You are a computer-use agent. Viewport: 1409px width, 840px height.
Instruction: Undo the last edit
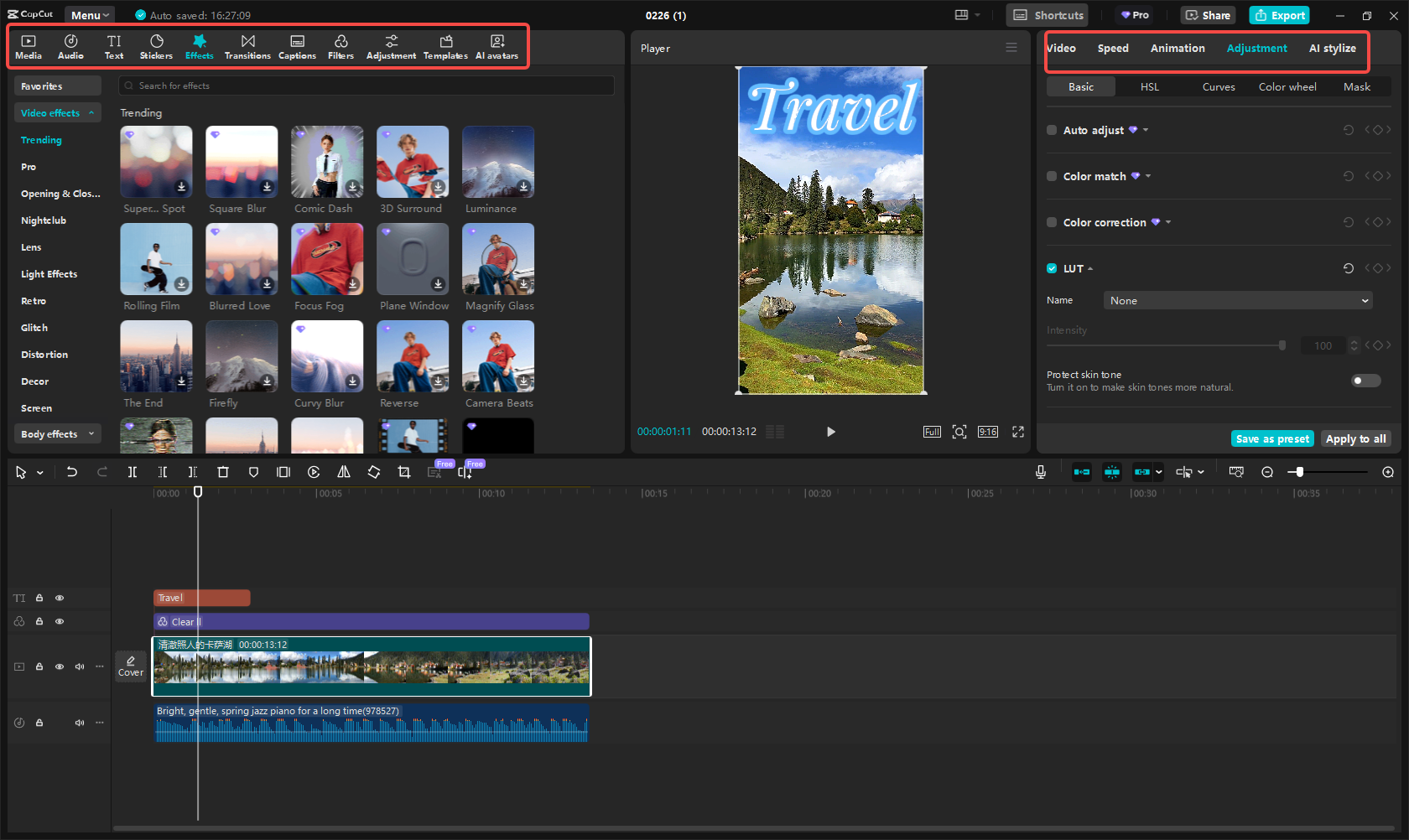(x=72, y=472)
